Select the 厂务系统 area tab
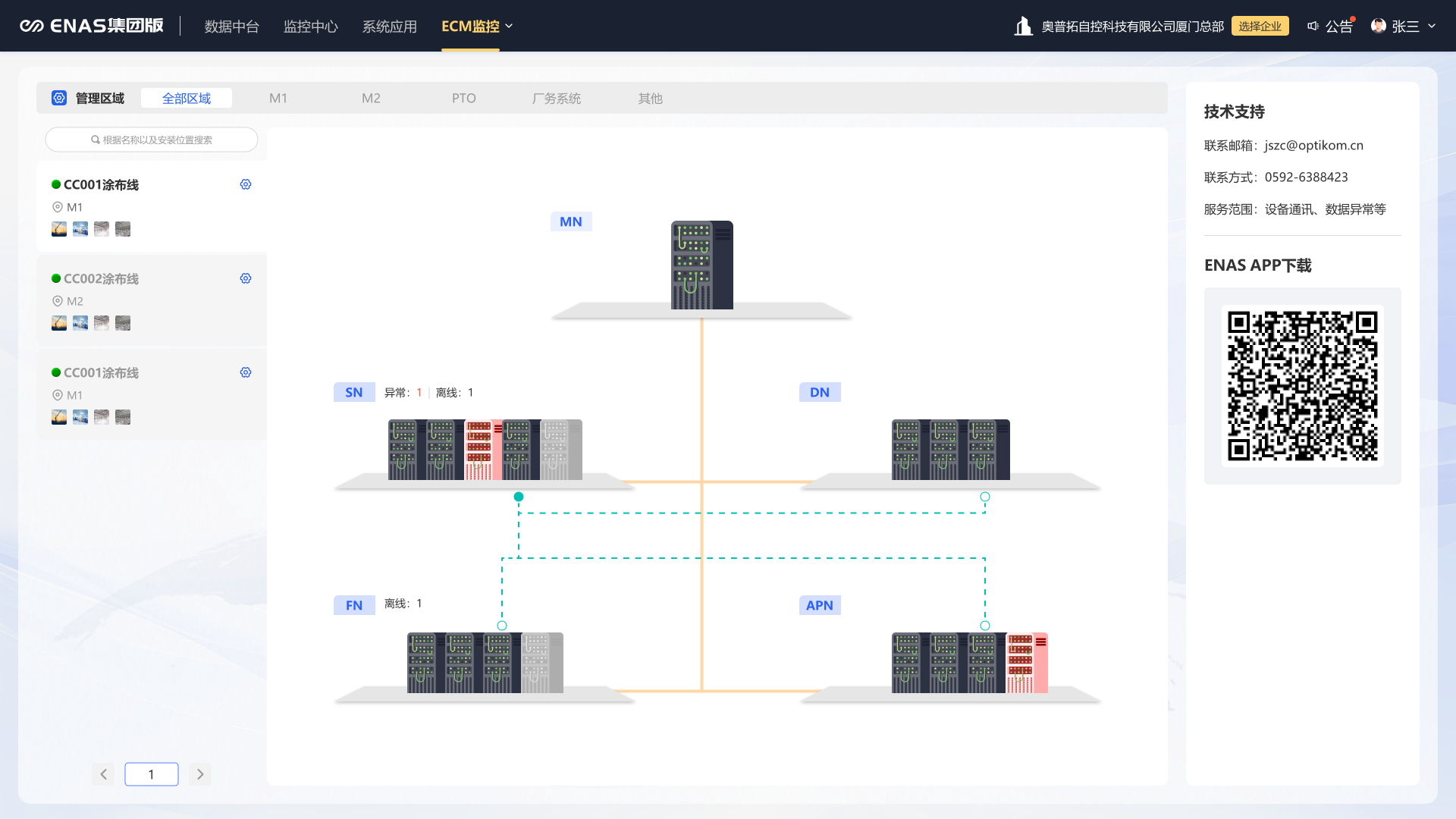 coord(556,98)
